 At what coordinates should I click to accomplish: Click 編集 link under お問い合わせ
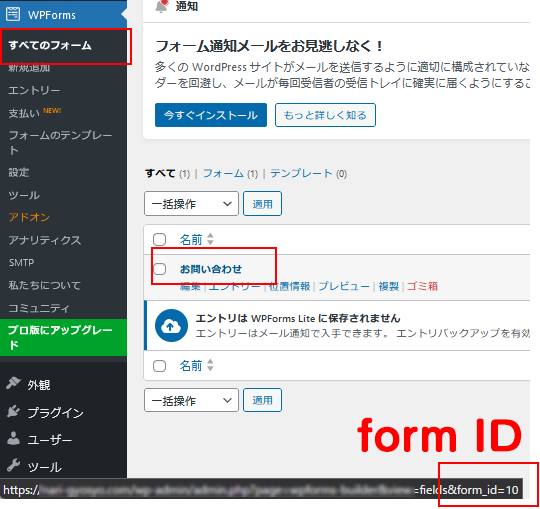(x=190, y=286)
